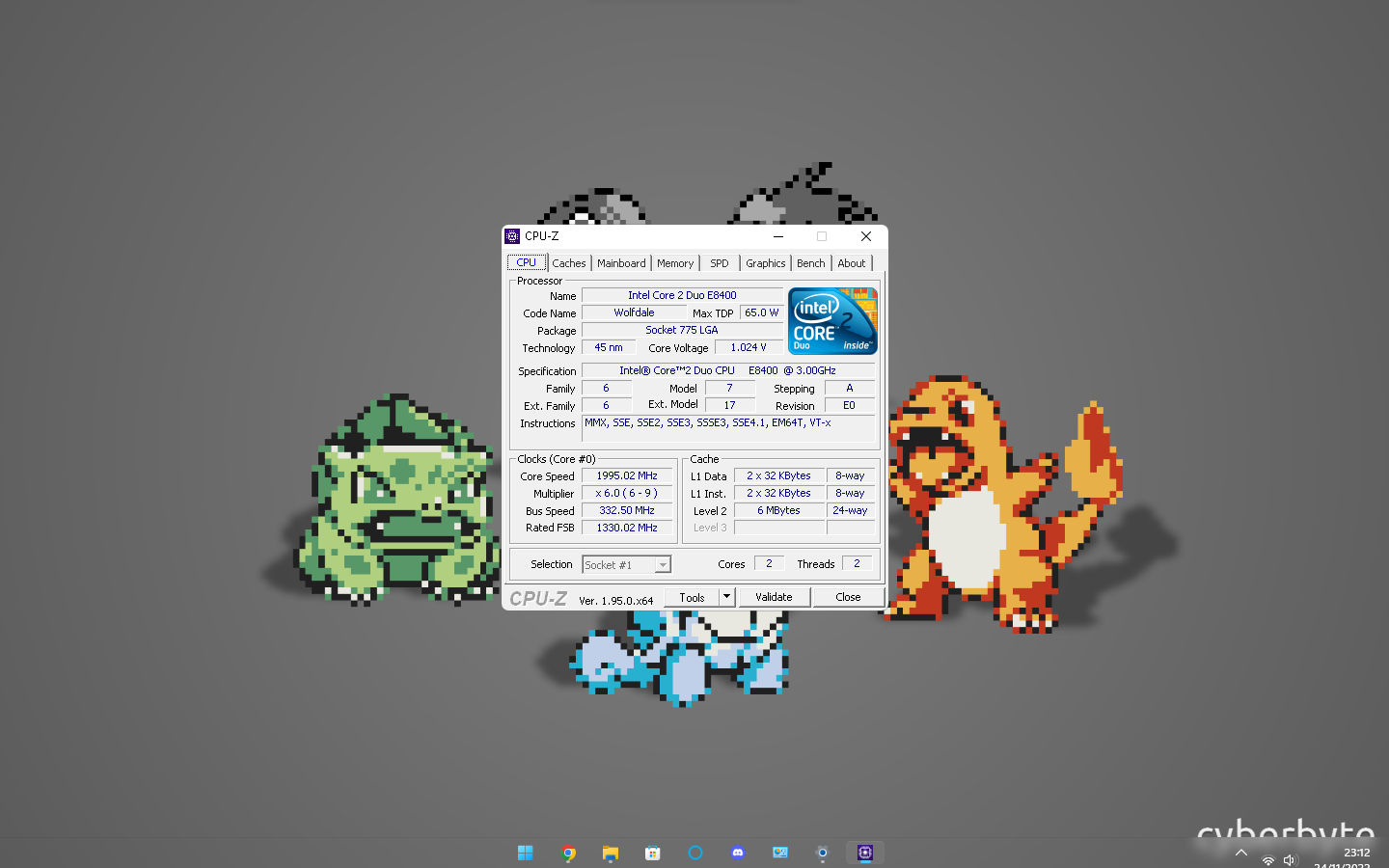Open Google Chrome from the taskbar
This screenshot has height=868, width=1389.
568,853
